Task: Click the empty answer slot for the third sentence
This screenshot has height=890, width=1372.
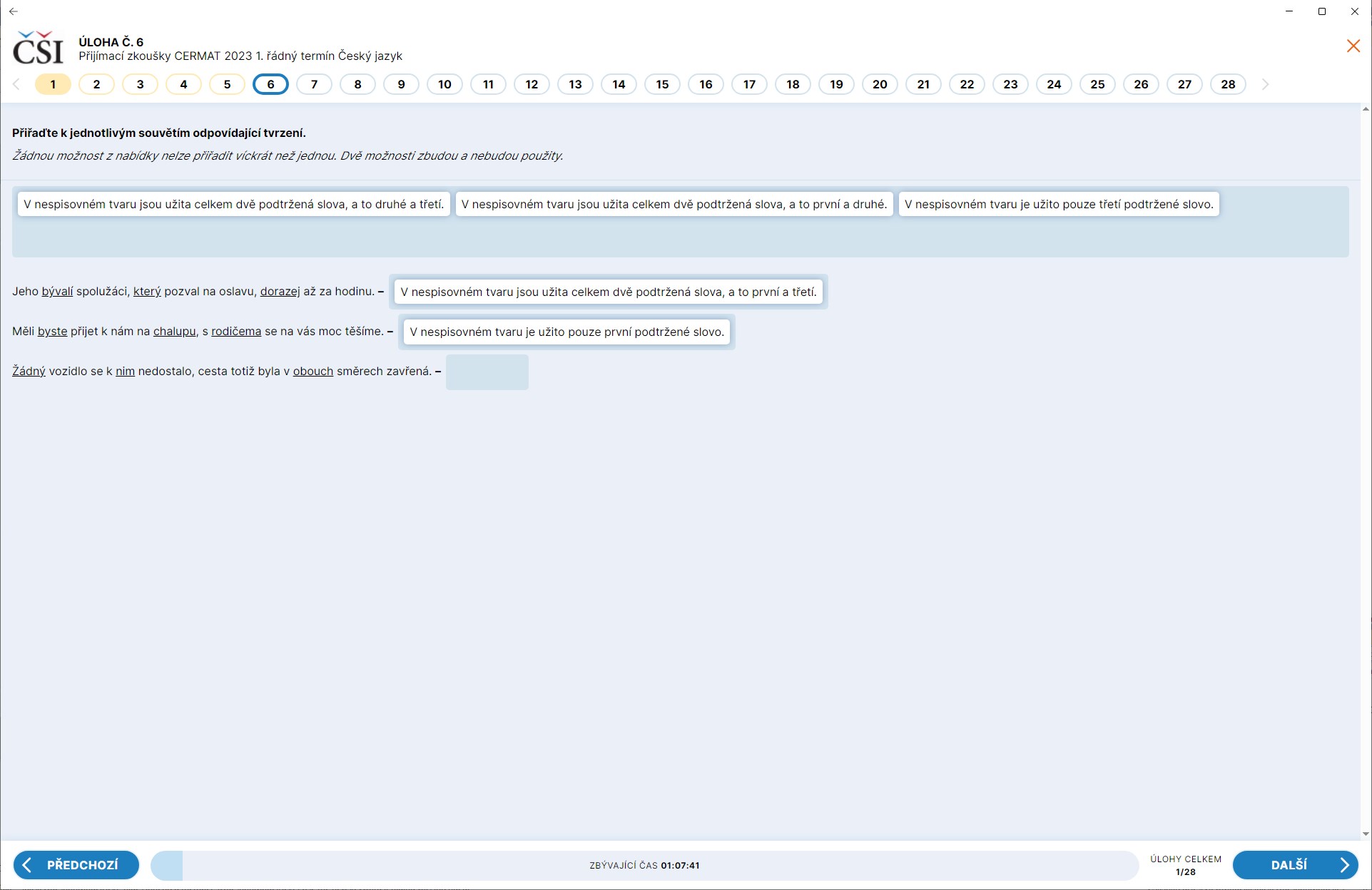Action: pyautogui.click(x=487, y=372)
